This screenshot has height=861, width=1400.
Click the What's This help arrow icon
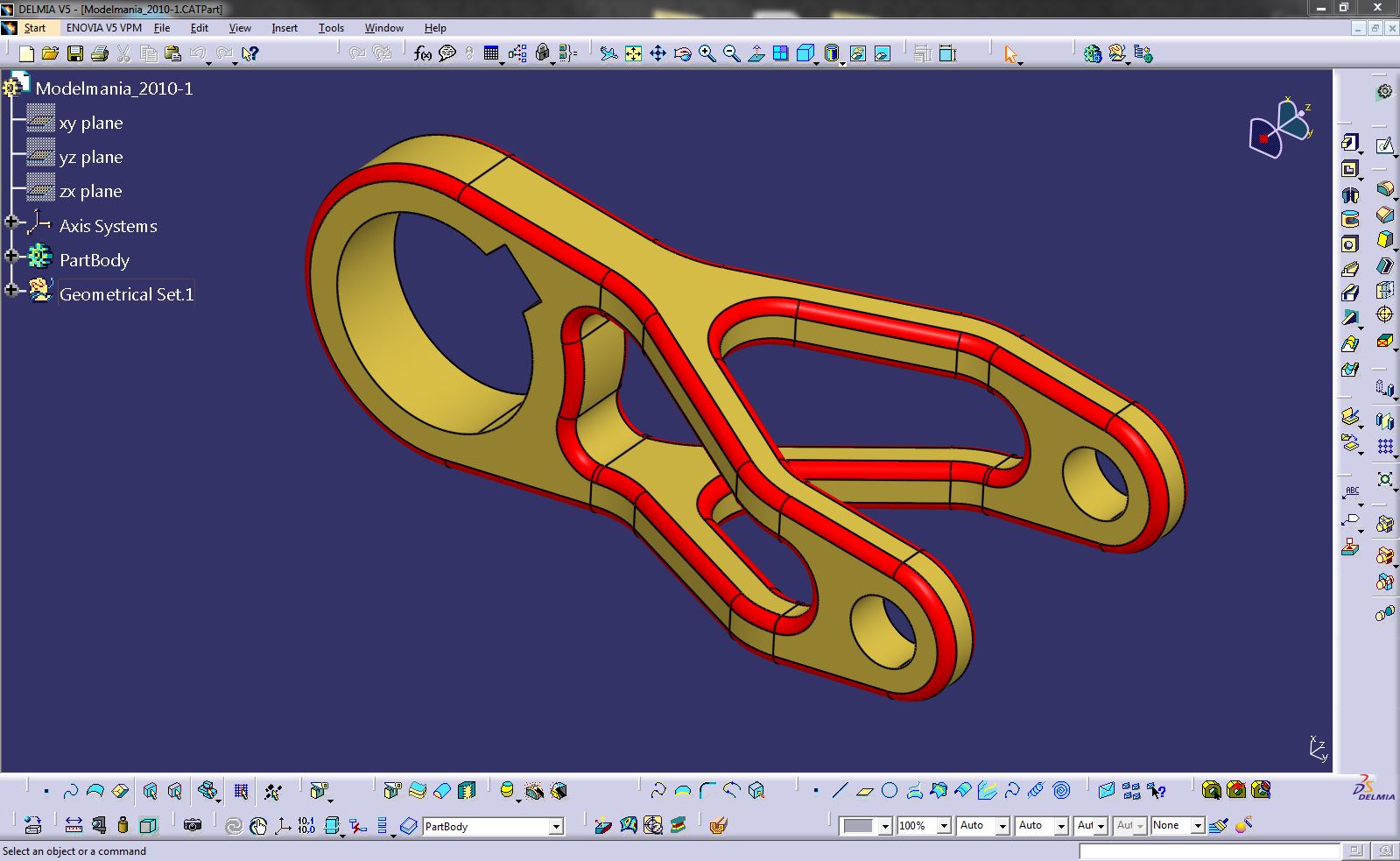[250, 53]
